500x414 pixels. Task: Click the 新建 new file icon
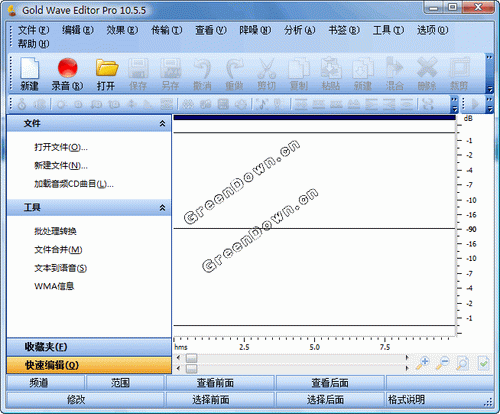29,74
